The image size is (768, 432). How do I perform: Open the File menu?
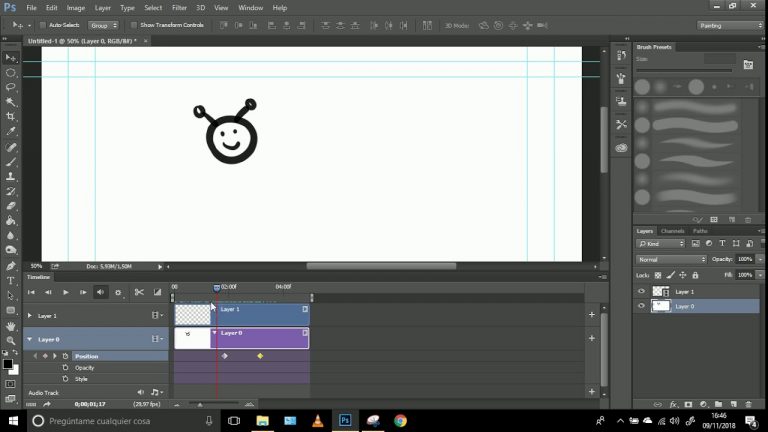(31, 8)
